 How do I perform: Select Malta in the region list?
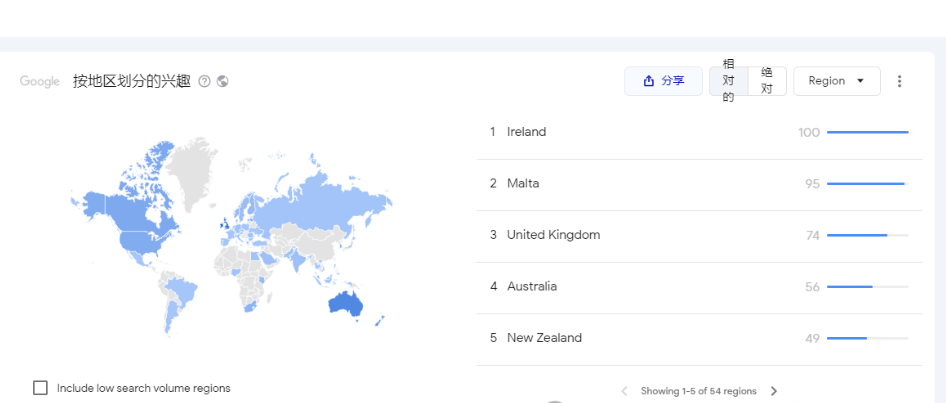pyautogui.click(x=523, y=184)
